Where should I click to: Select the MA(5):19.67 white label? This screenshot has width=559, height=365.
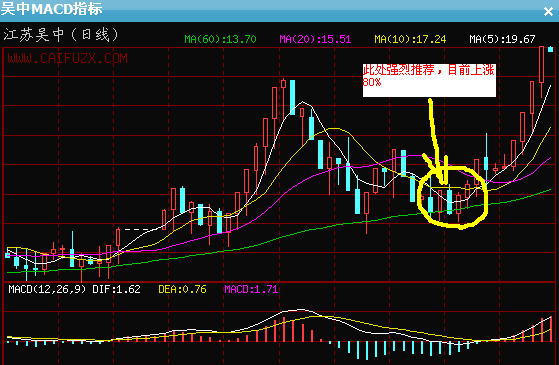[x=502, y=39]
